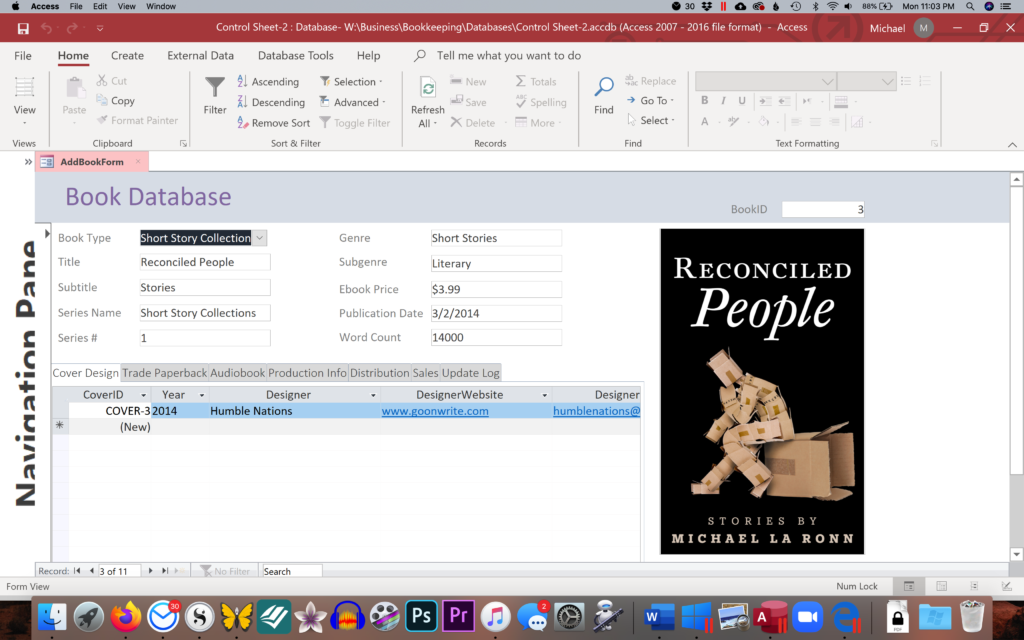This screenshot has height=640, width=1024.
Task: Select the (New) row in Cover Design grid
Action: point(346,426)
